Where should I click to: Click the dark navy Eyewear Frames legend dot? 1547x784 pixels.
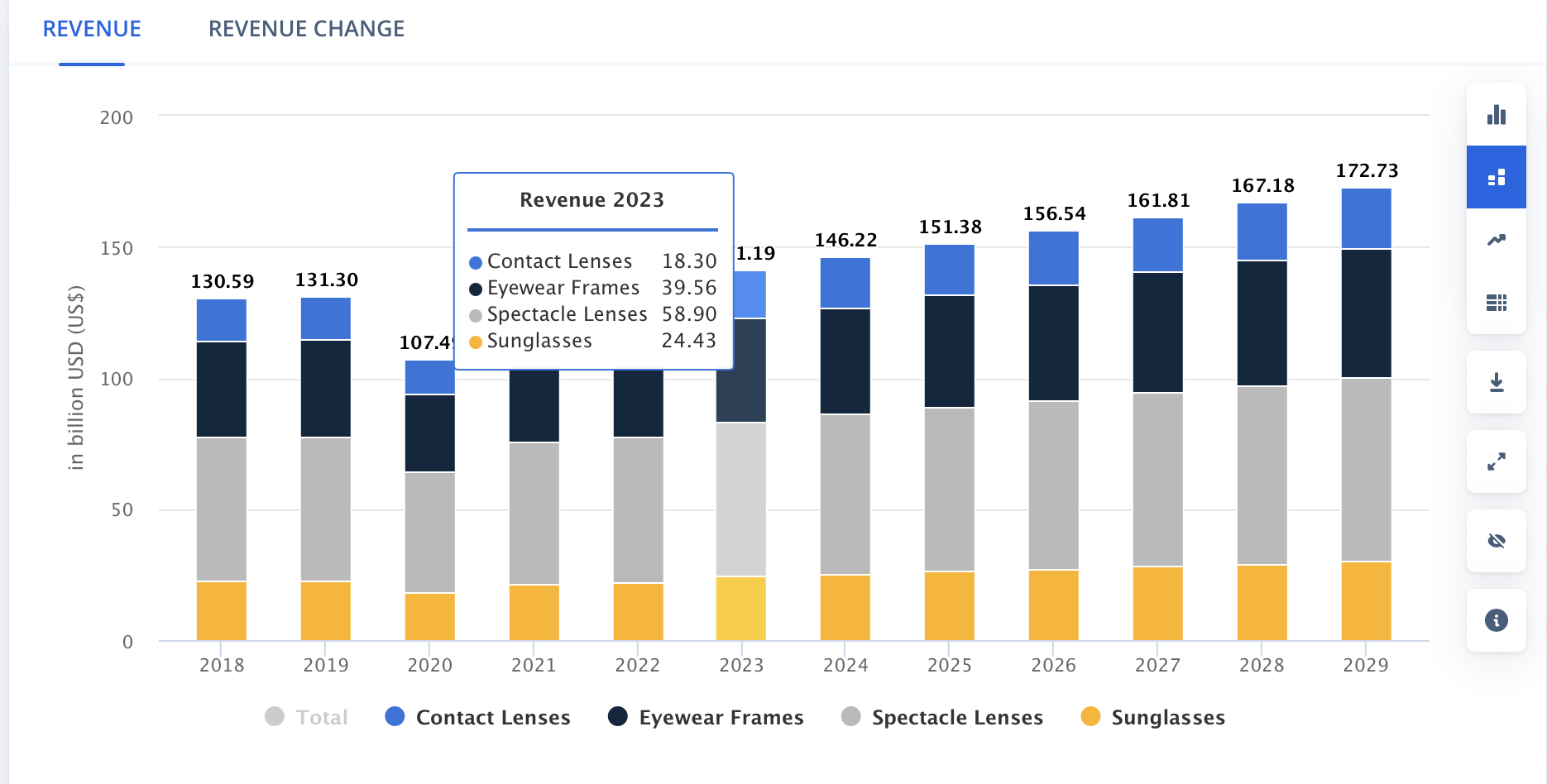click(x=618, y=716)
